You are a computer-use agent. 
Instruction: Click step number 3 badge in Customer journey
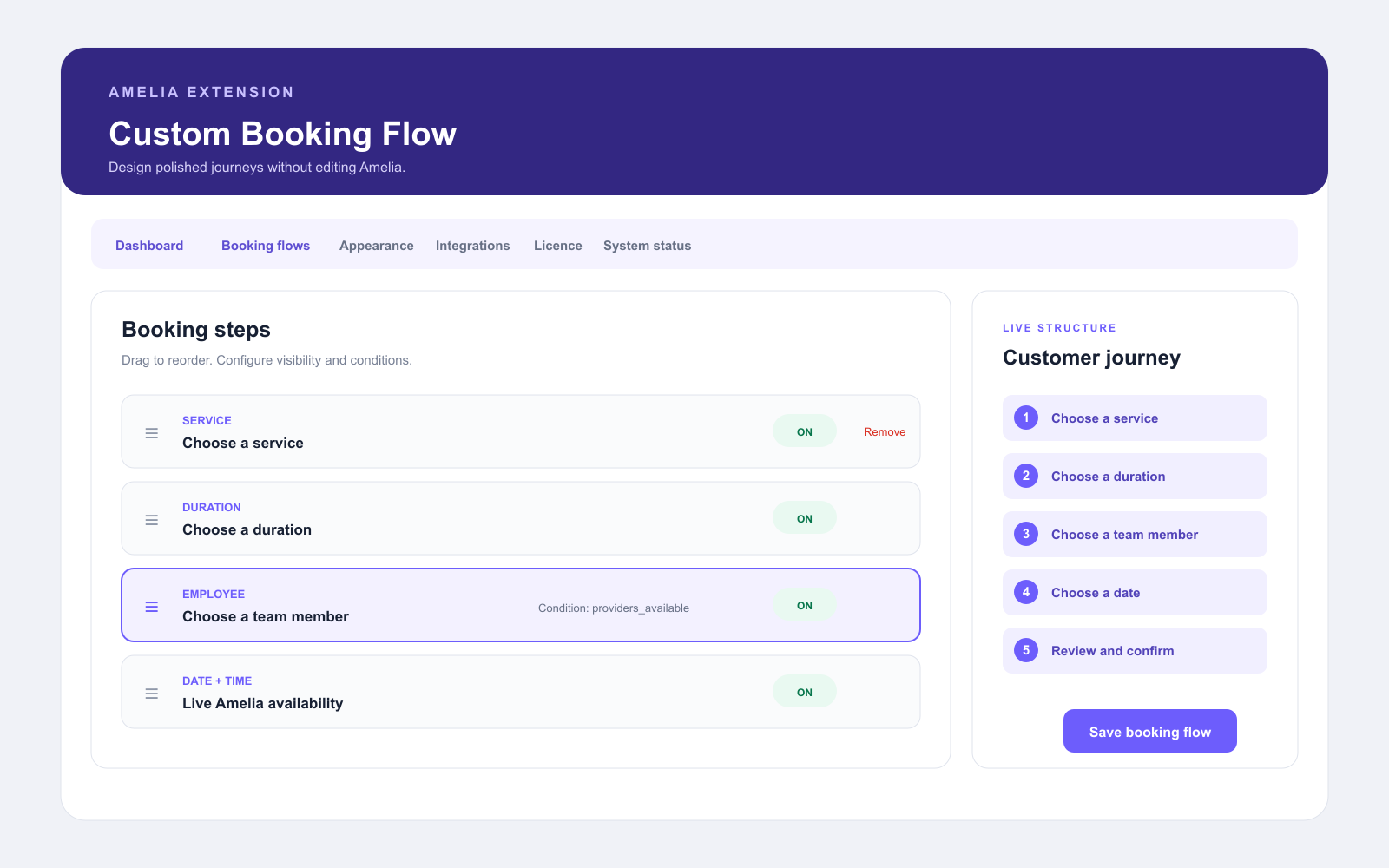(x=1026, y=534)
